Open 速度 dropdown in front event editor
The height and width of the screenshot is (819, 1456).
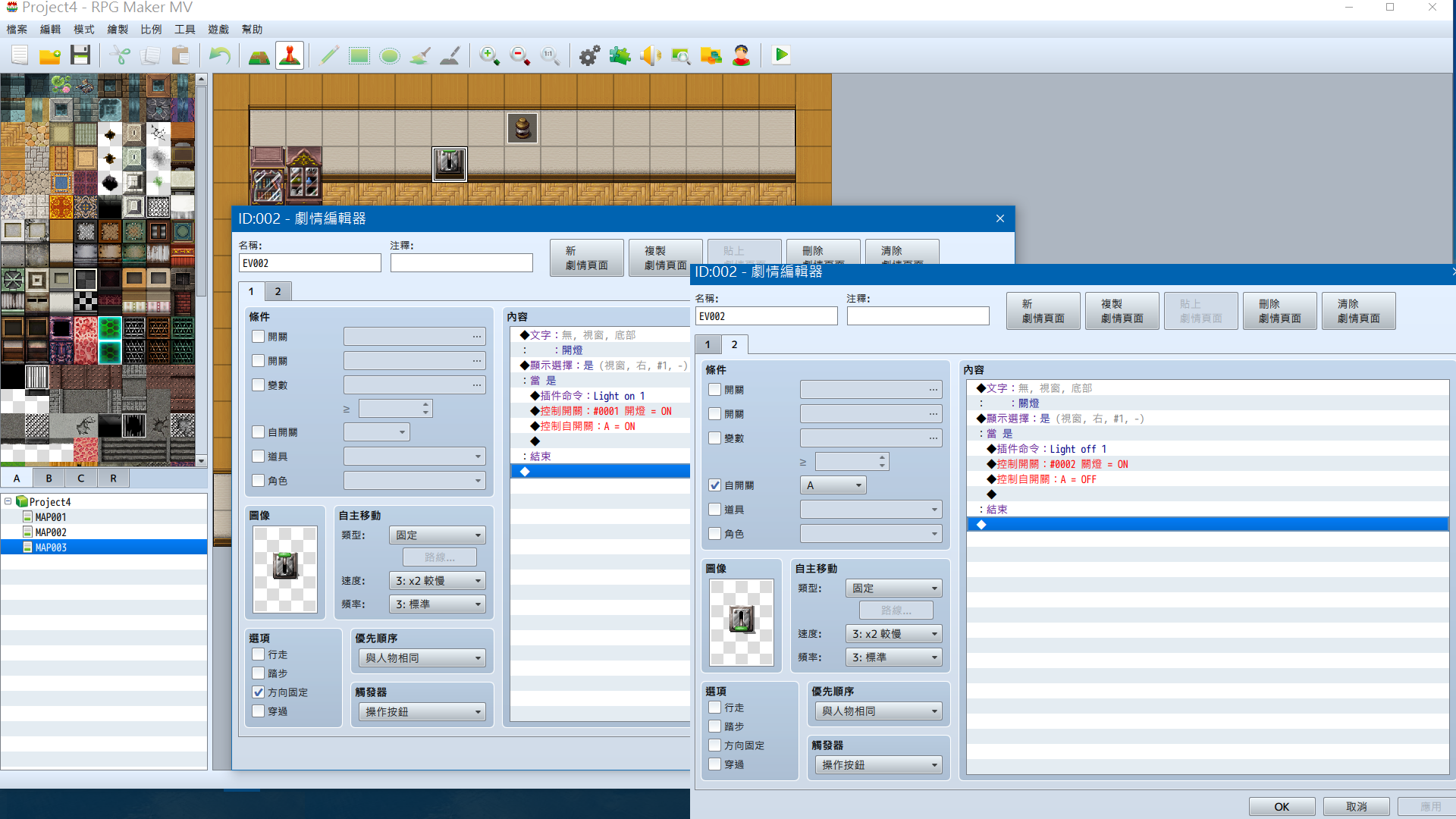[894, 634]
